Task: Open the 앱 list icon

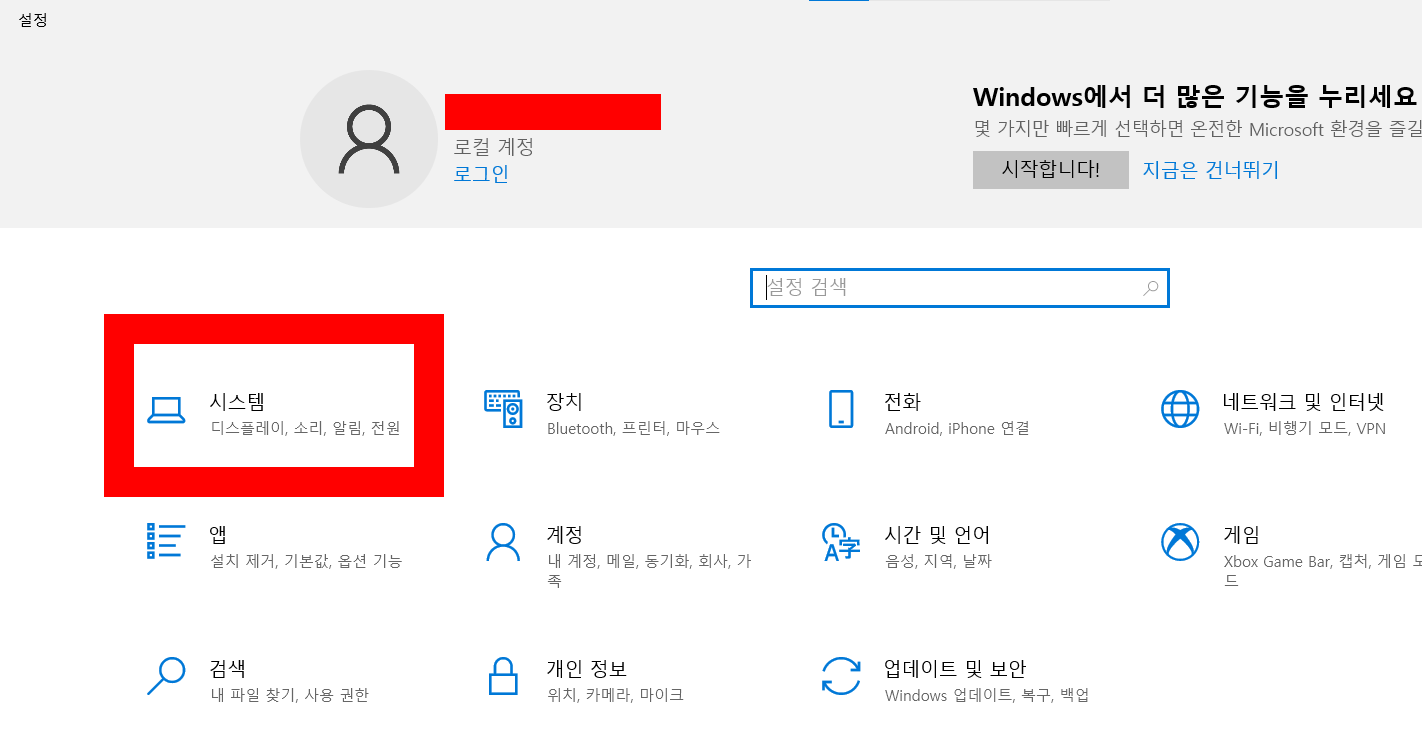Action: click(x=165, y=541)
